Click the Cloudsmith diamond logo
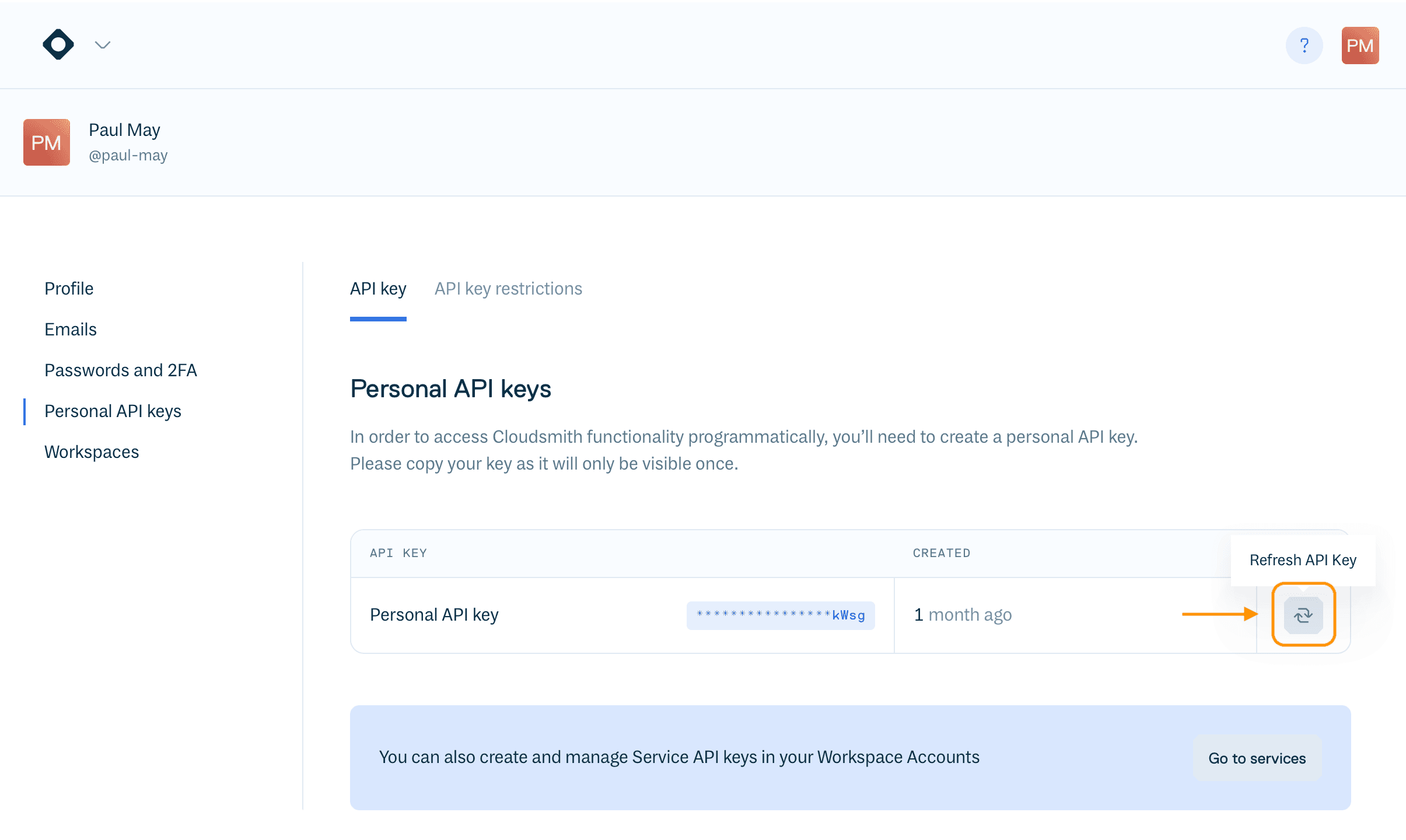 pyautogui.click(x=58, y=44)
